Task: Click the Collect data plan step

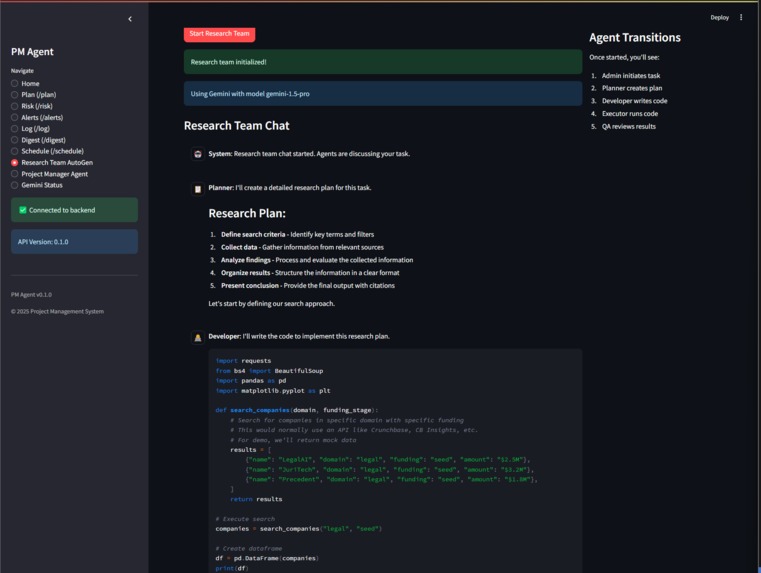Action: (302, 247)
